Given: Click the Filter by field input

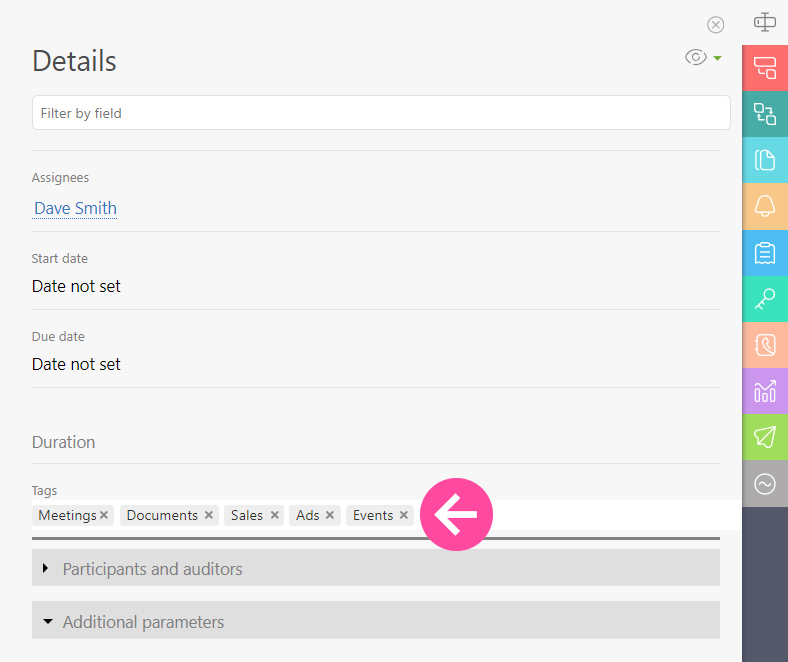Looking at the screenshot, I should [380, 113].
